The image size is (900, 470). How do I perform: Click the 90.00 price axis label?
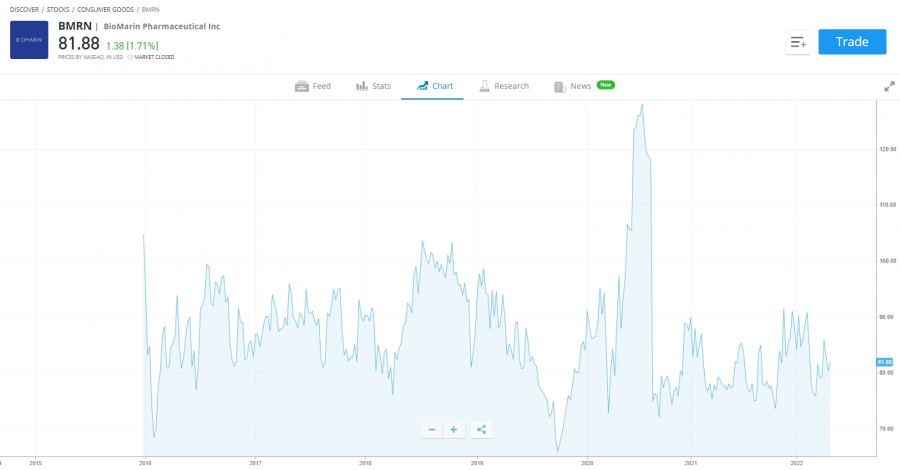coord(887,317)
